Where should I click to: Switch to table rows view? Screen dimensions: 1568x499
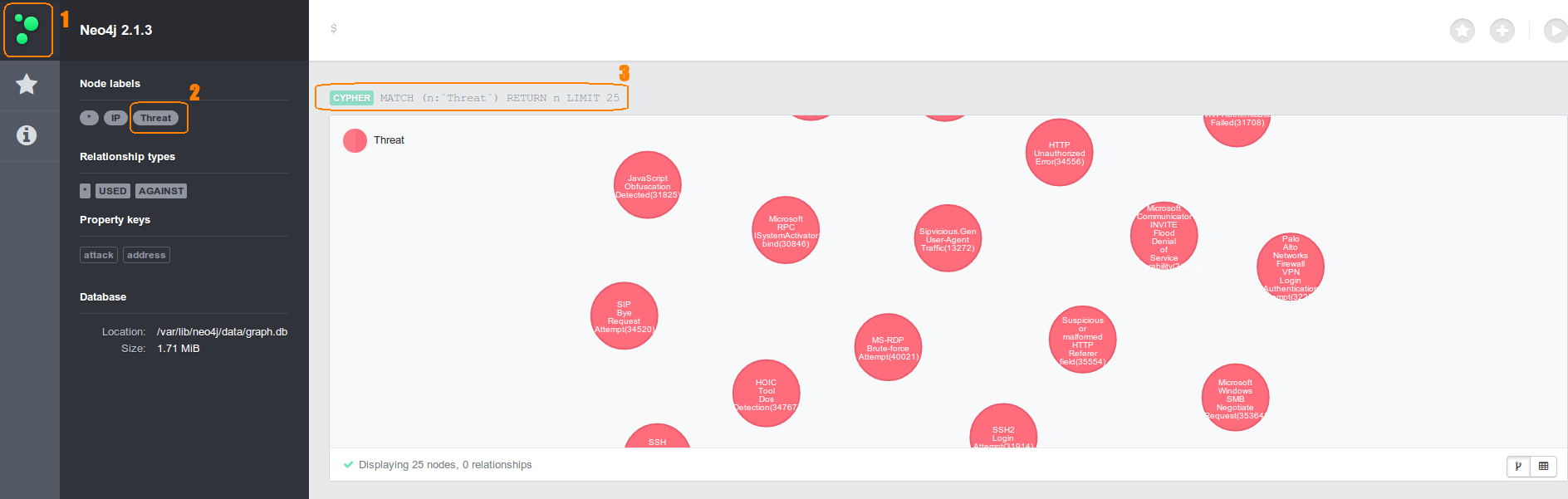coord(1543,466)
